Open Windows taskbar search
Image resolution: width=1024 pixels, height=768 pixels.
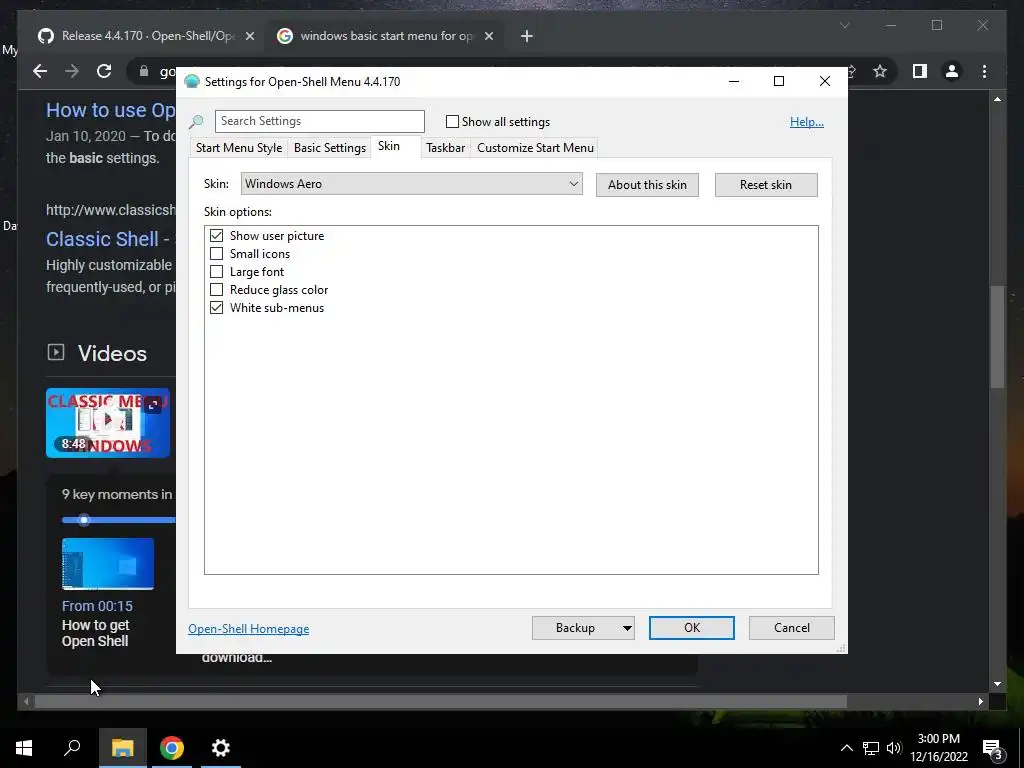(72, 748)
